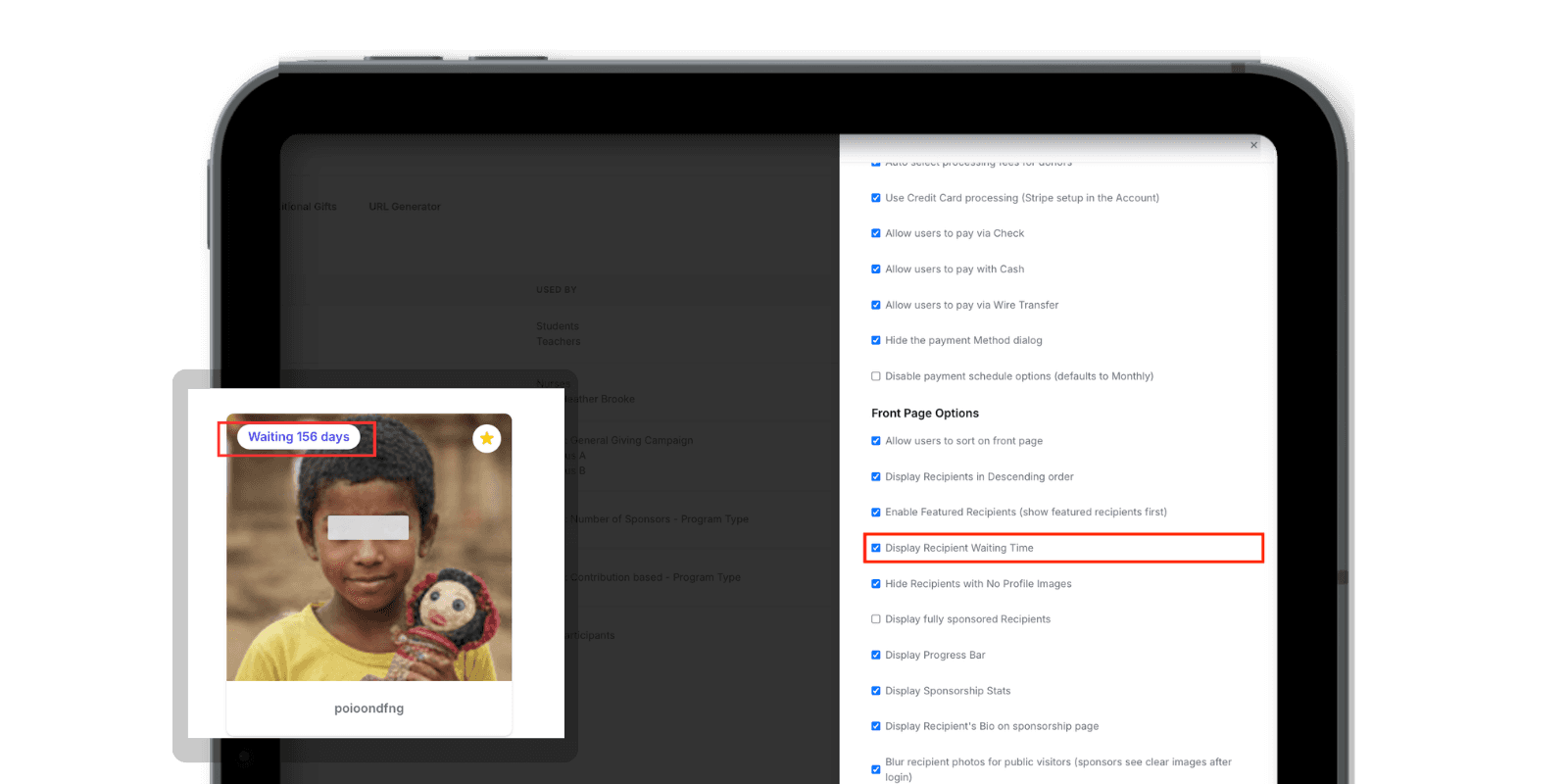
Task: Click the Front Page Options heading
Action: click(x=925, y=414)
